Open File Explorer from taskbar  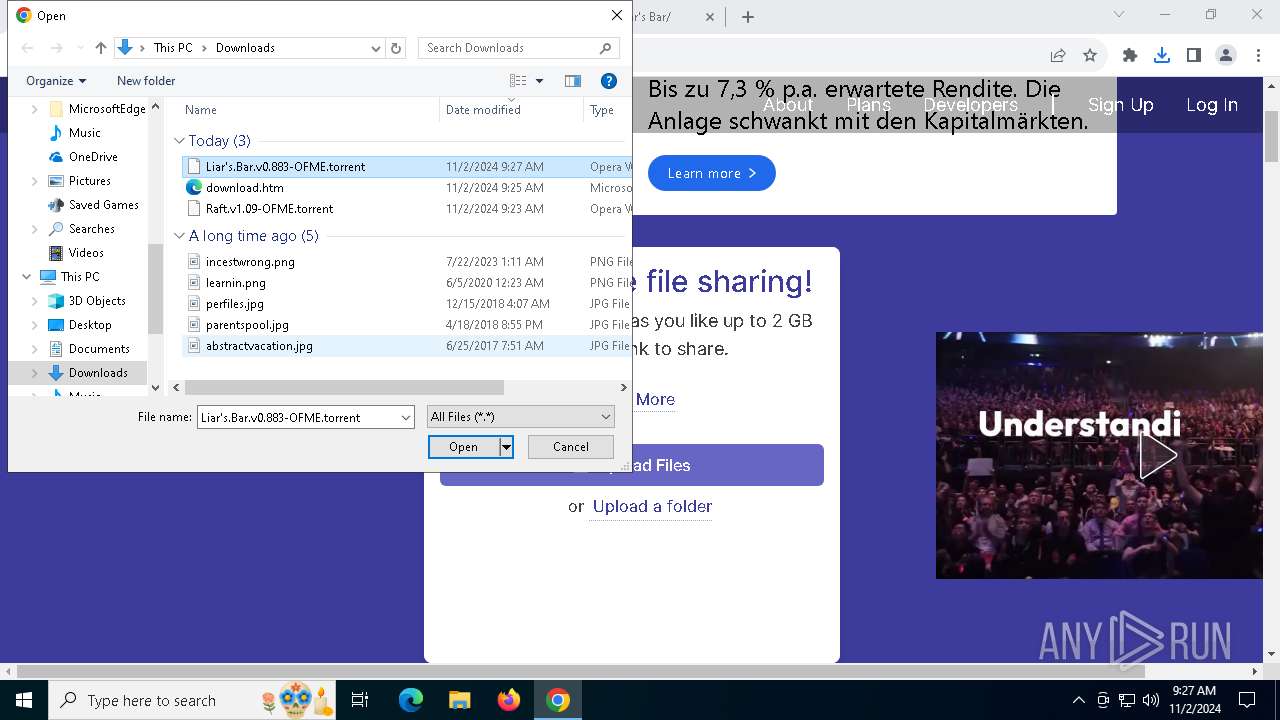click(459, 700)
